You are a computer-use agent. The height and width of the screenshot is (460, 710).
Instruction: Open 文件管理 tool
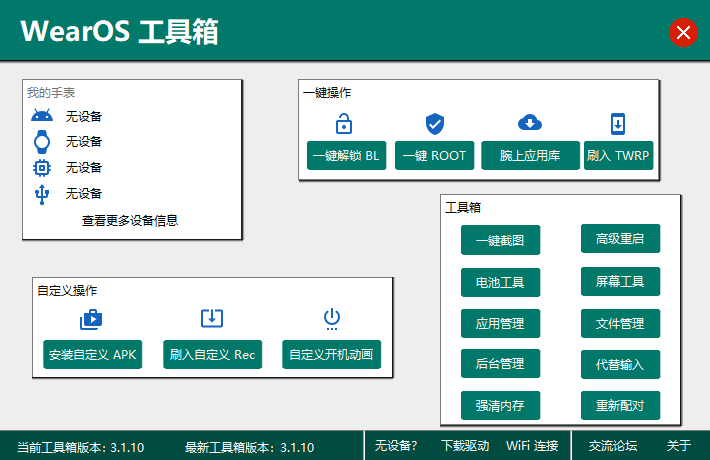[620, 323]
